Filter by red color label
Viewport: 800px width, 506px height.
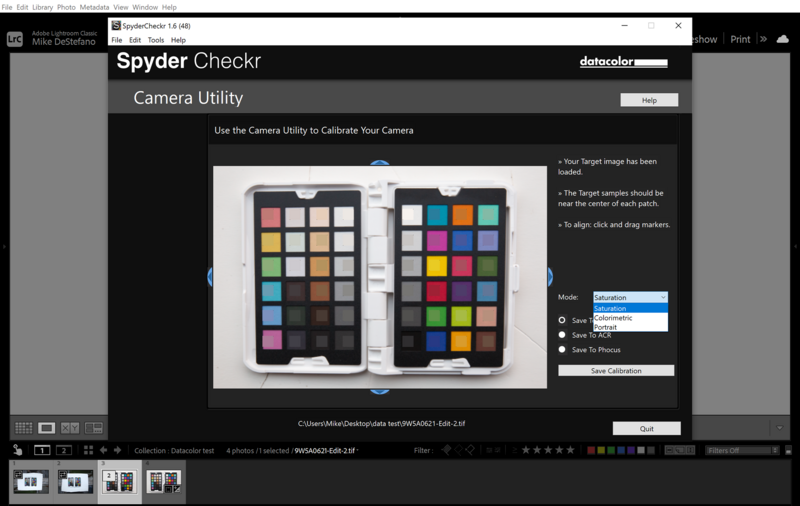click(591, 450)
